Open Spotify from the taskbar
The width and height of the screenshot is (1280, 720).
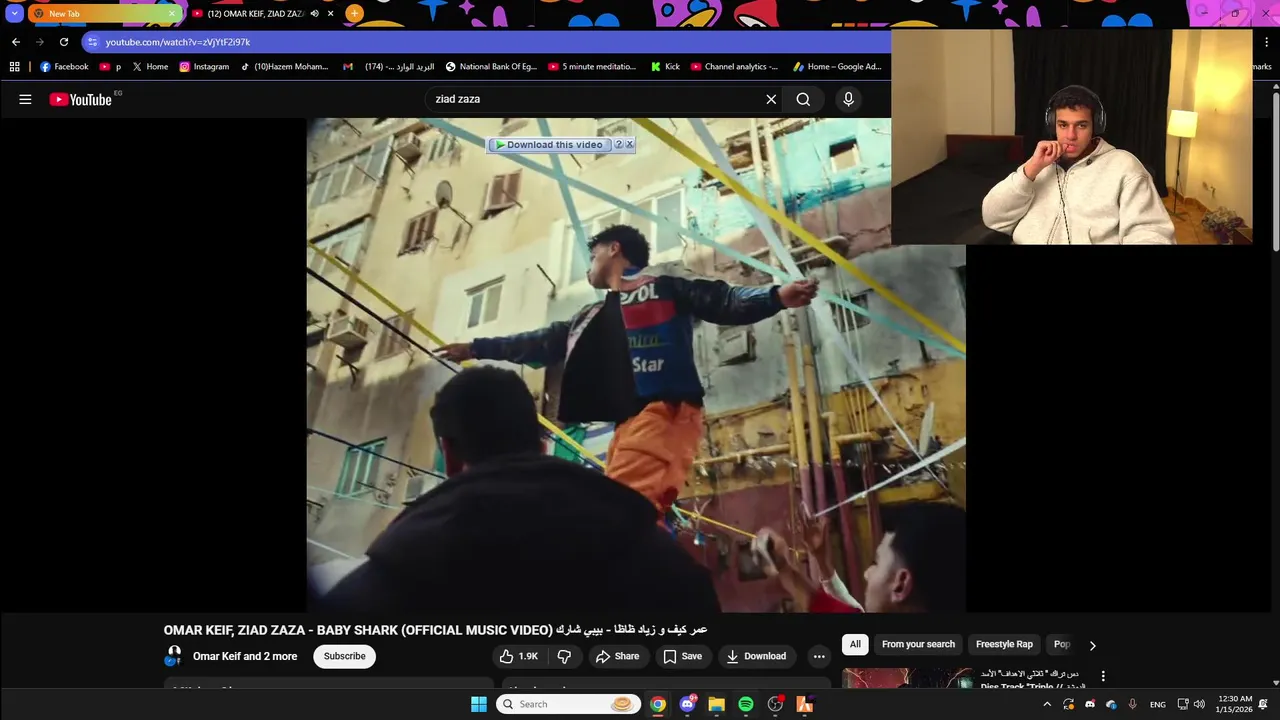(745, 704)
